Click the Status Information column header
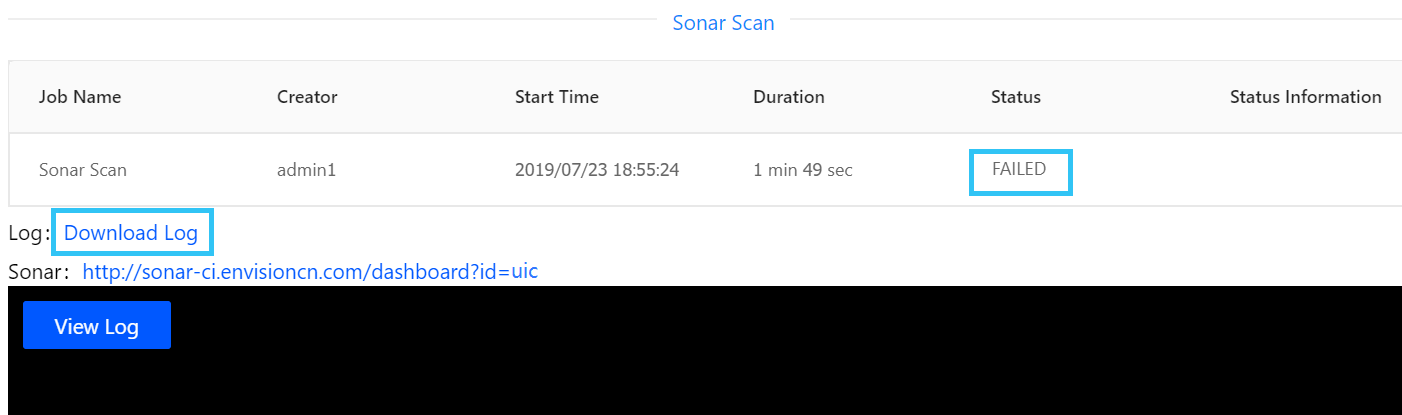 tap(1305, 97)
